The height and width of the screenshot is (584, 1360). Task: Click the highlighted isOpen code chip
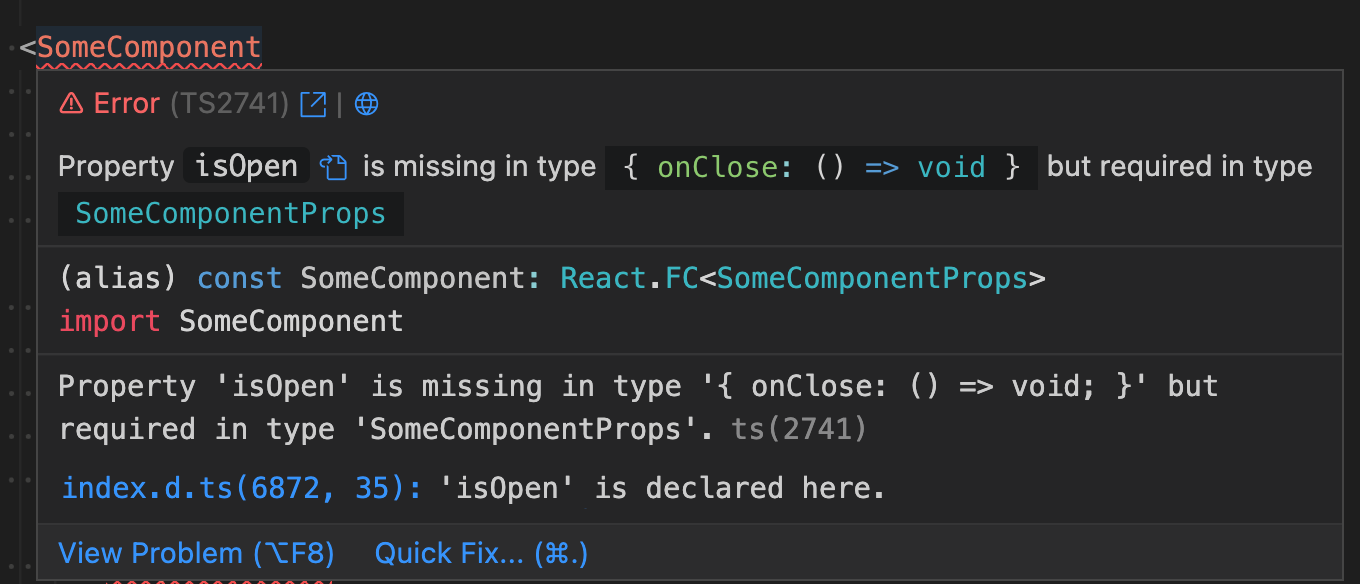click(x=246, y=166)
